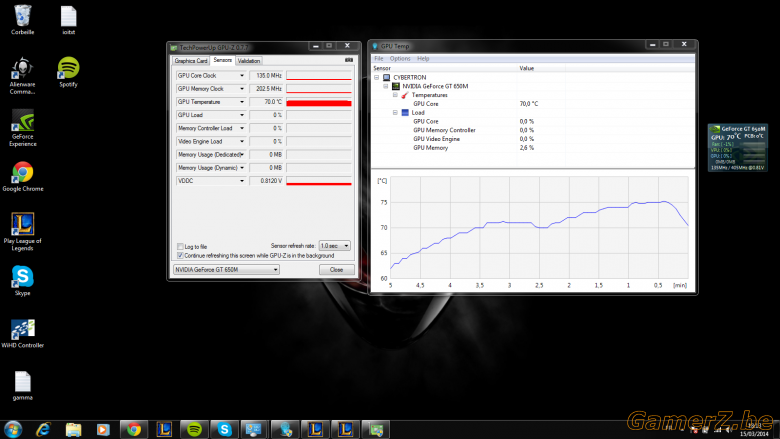
Task: Uncheck Continue refreshing in background option
Action: click(180, 256)
